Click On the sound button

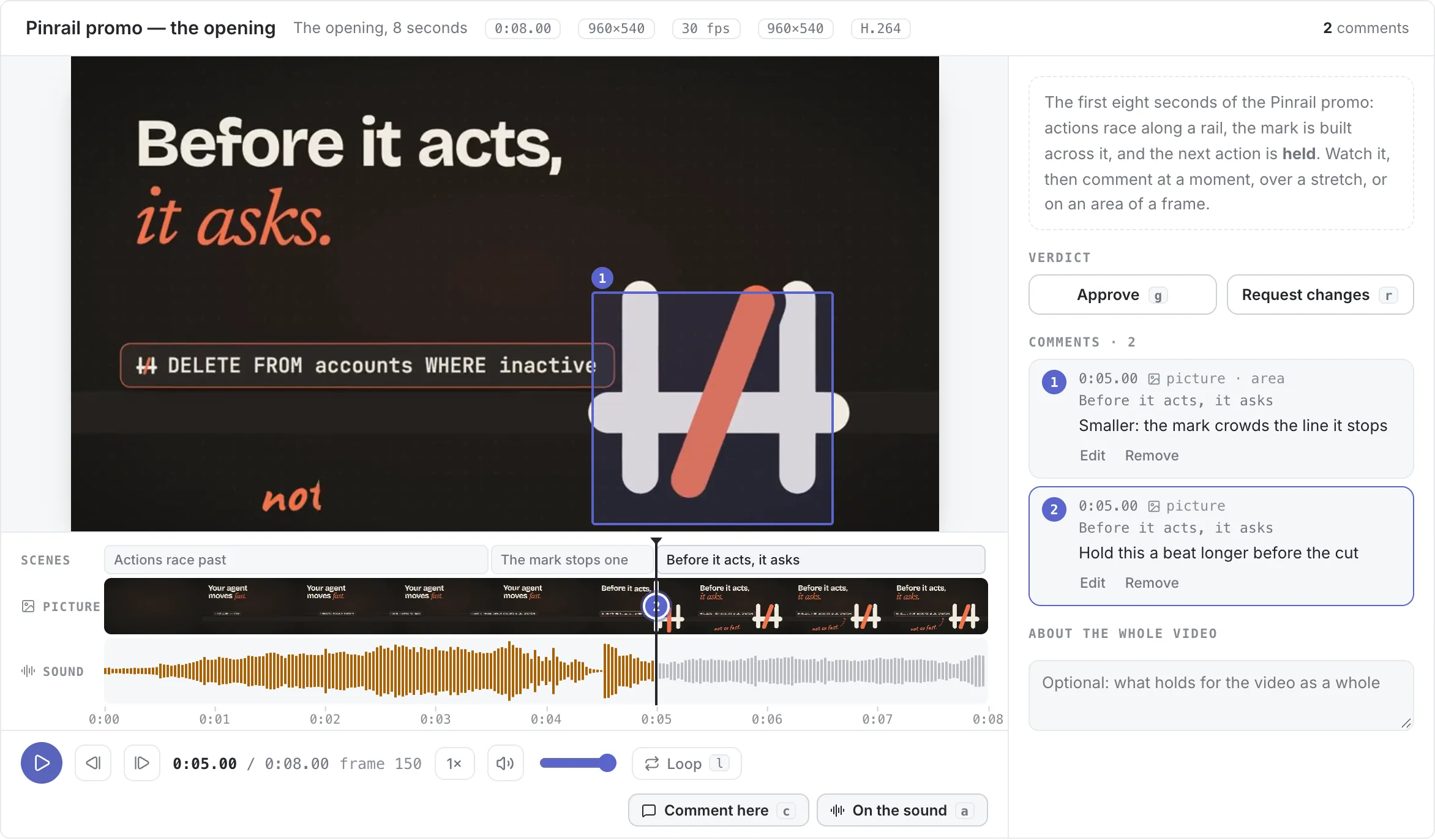pos(902,810)
